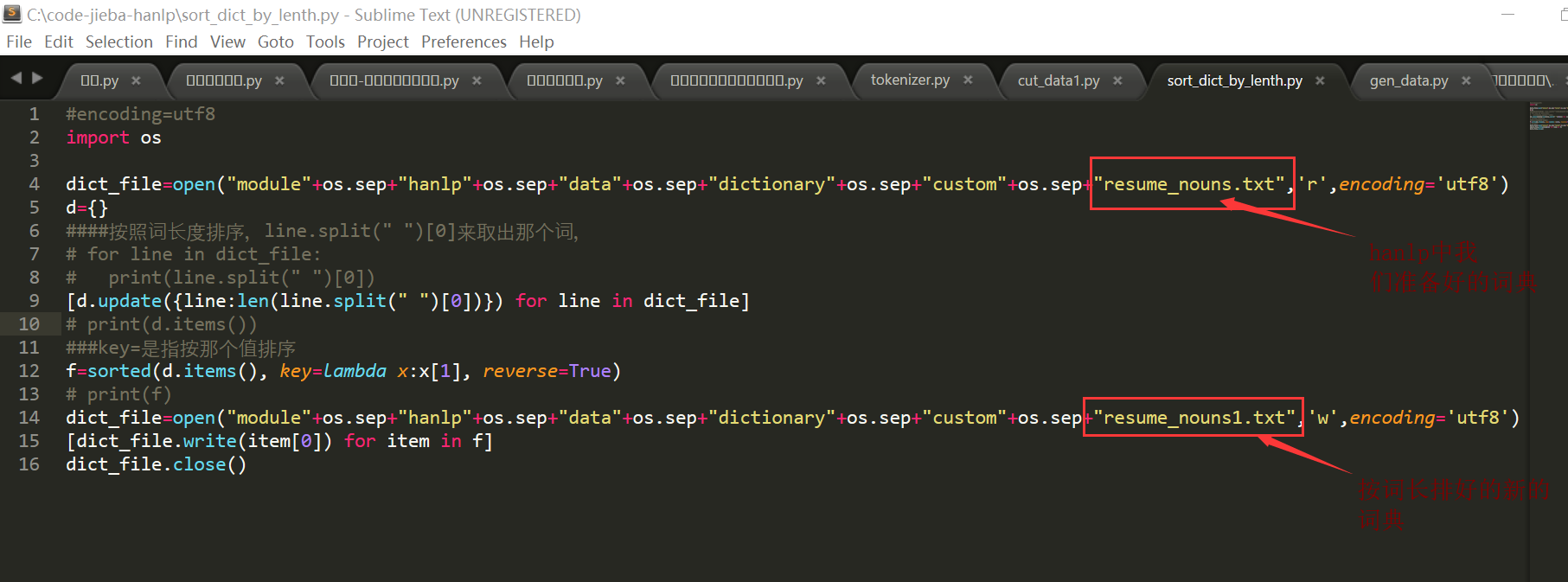The height and width of the screenshot is (582, 1568).
Task: Click the tab scroll left arrow
Action: [16, 78]
